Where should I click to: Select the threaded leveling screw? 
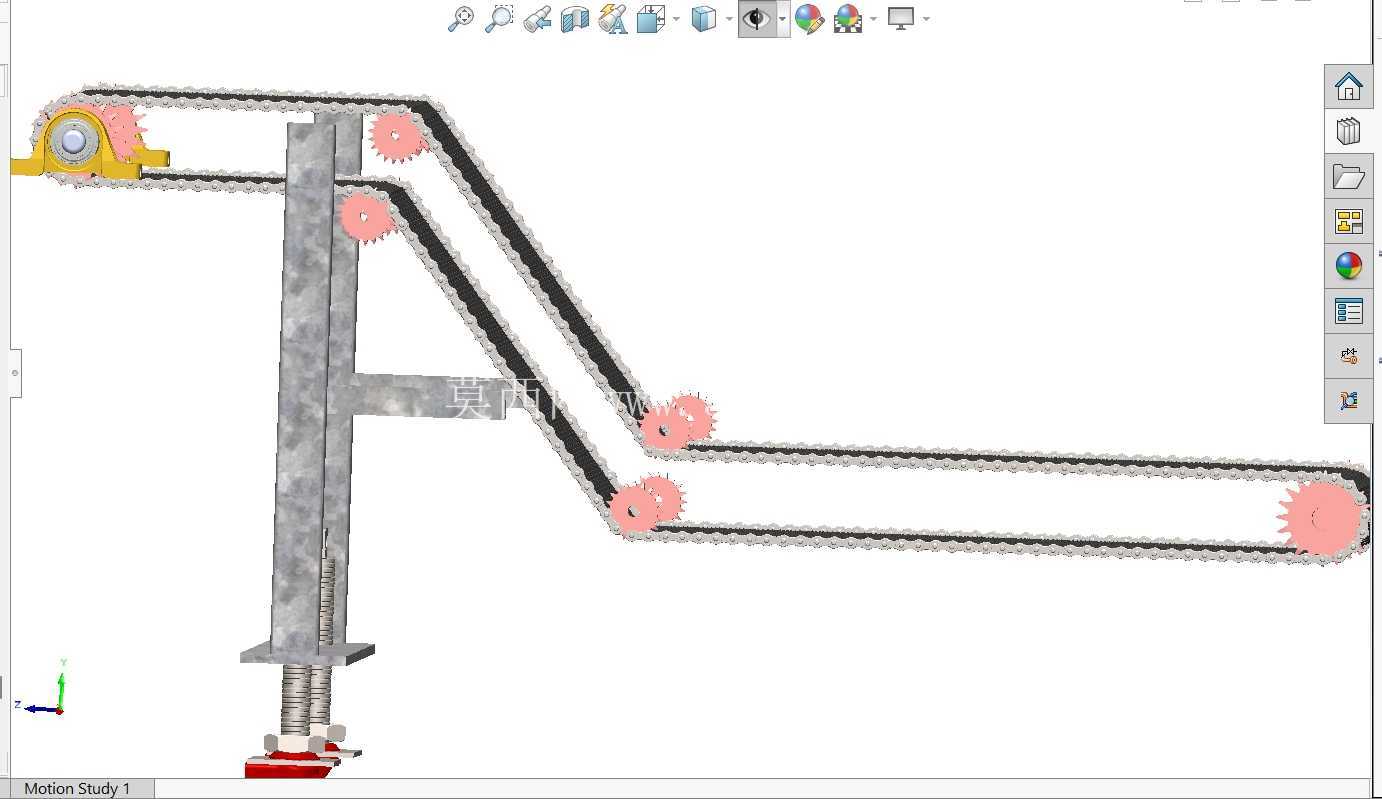click(x=296, y=699)
